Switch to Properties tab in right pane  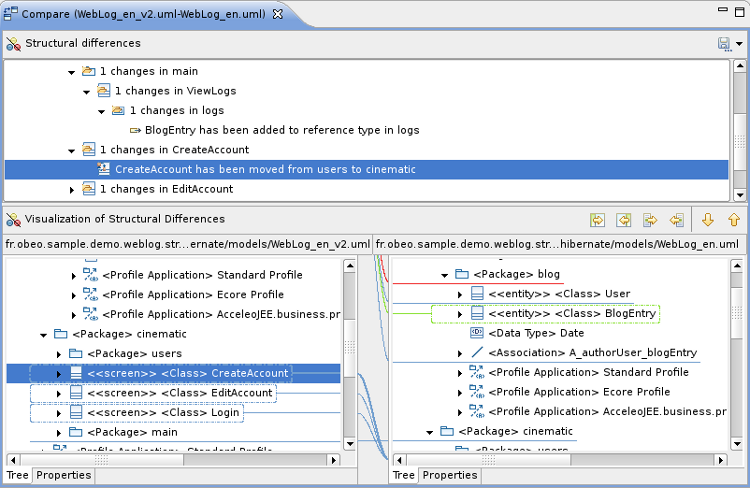coord(449,476)
